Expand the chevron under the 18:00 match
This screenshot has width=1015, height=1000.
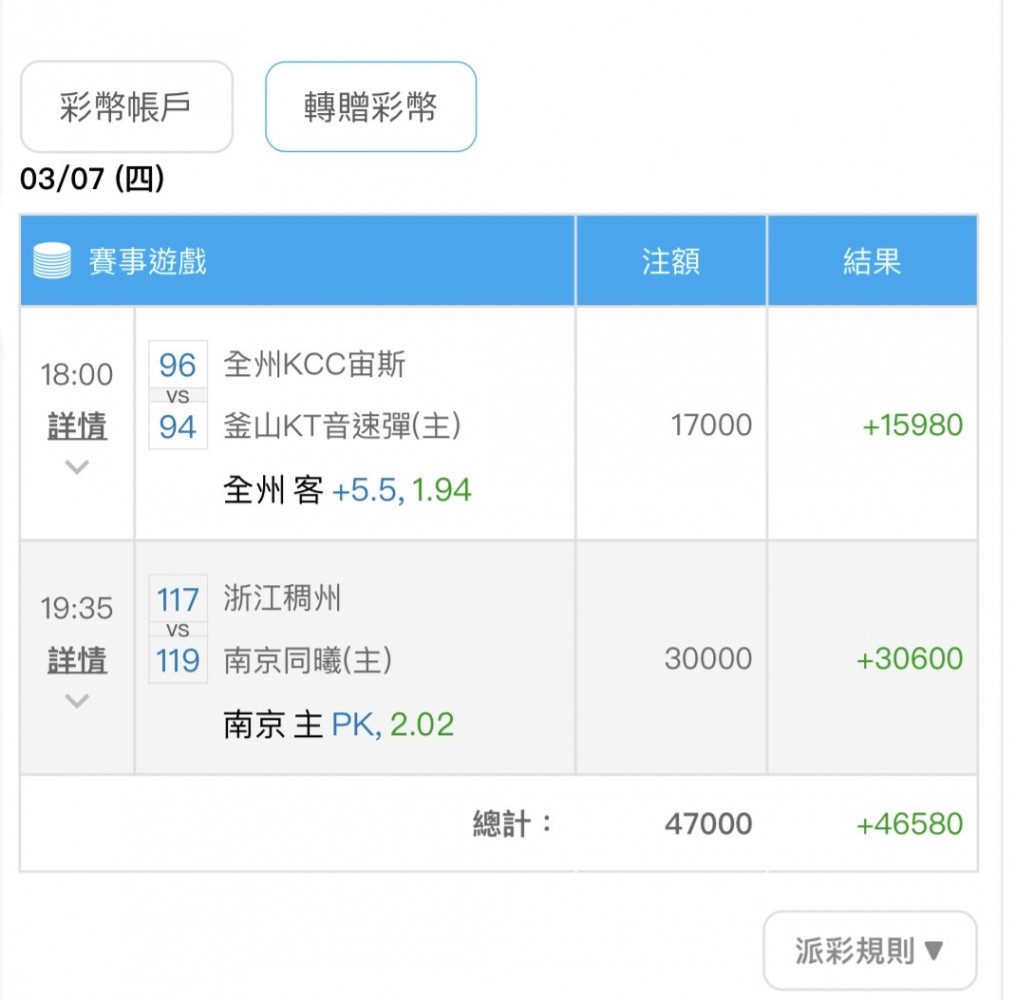coord(77,467)
